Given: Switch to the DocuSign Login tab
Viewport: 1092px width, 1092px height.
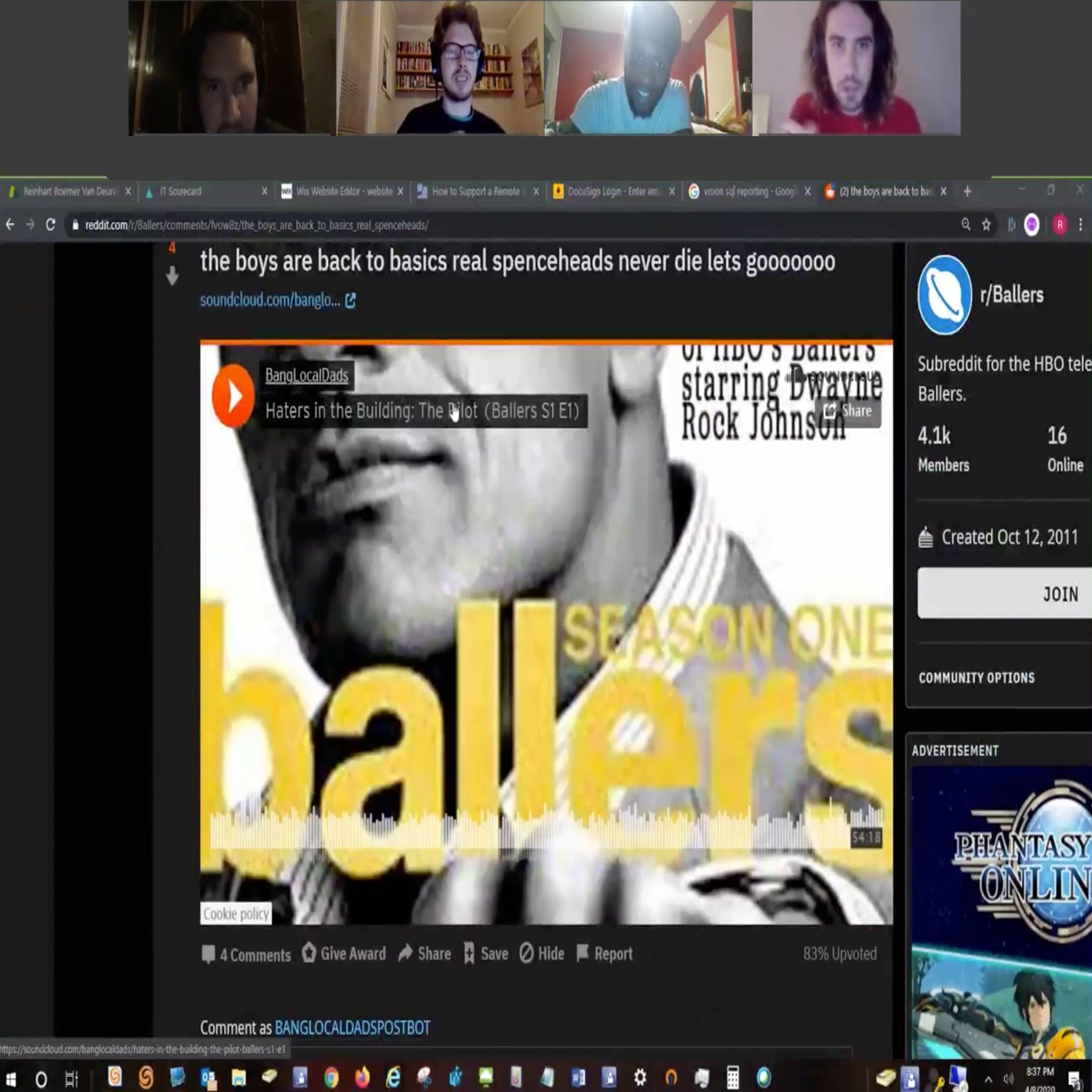Looking at the screenshot, I should pyautogui.click(x=614, y=191).
